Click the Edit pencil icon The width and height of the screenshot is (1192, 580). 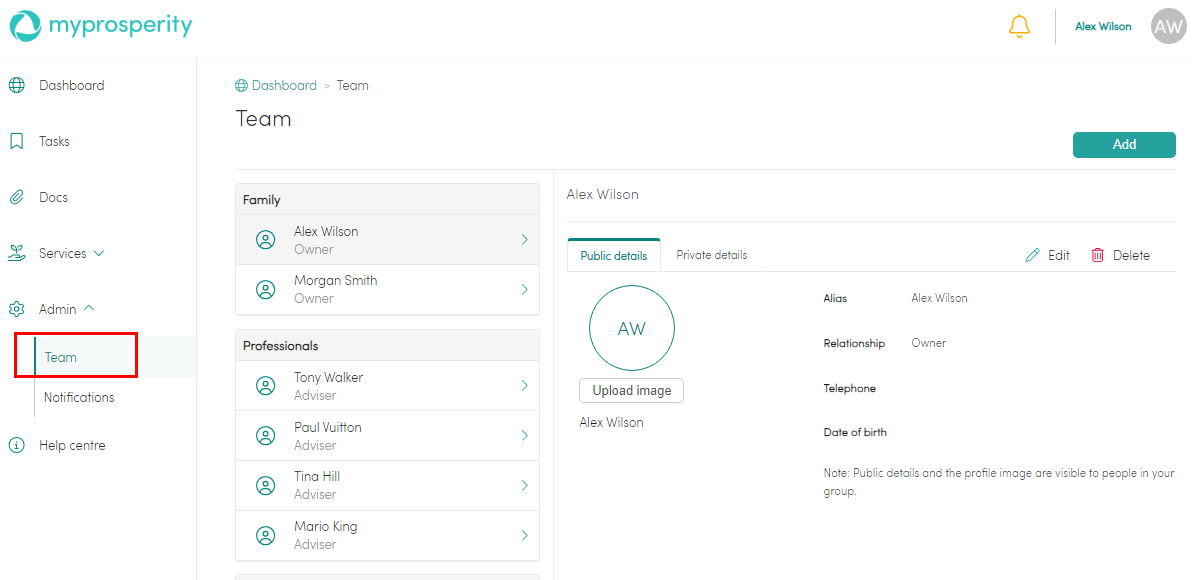[x=1033, y=256]
